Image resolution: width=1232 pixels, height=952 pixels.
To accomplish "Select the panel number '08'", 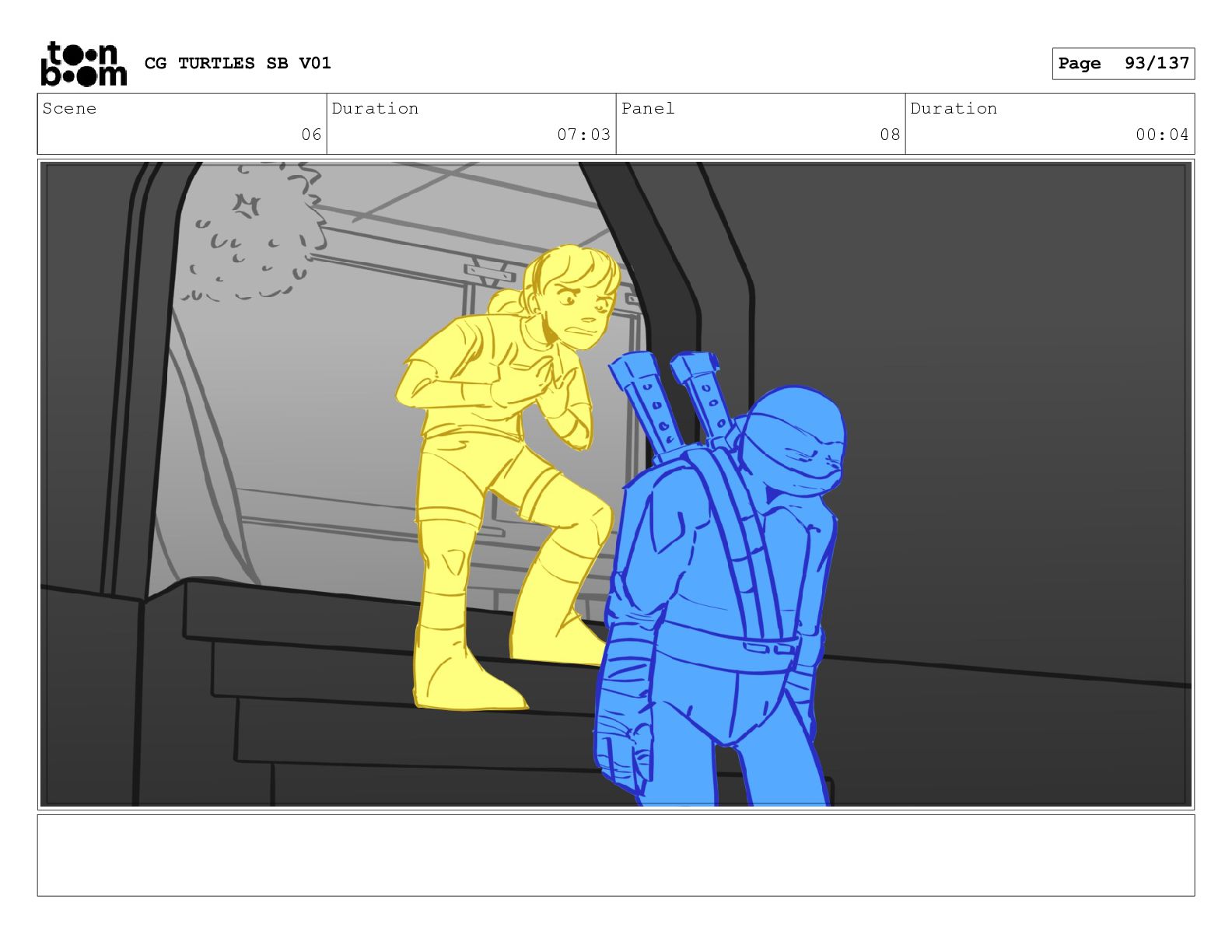I will 890,135.
